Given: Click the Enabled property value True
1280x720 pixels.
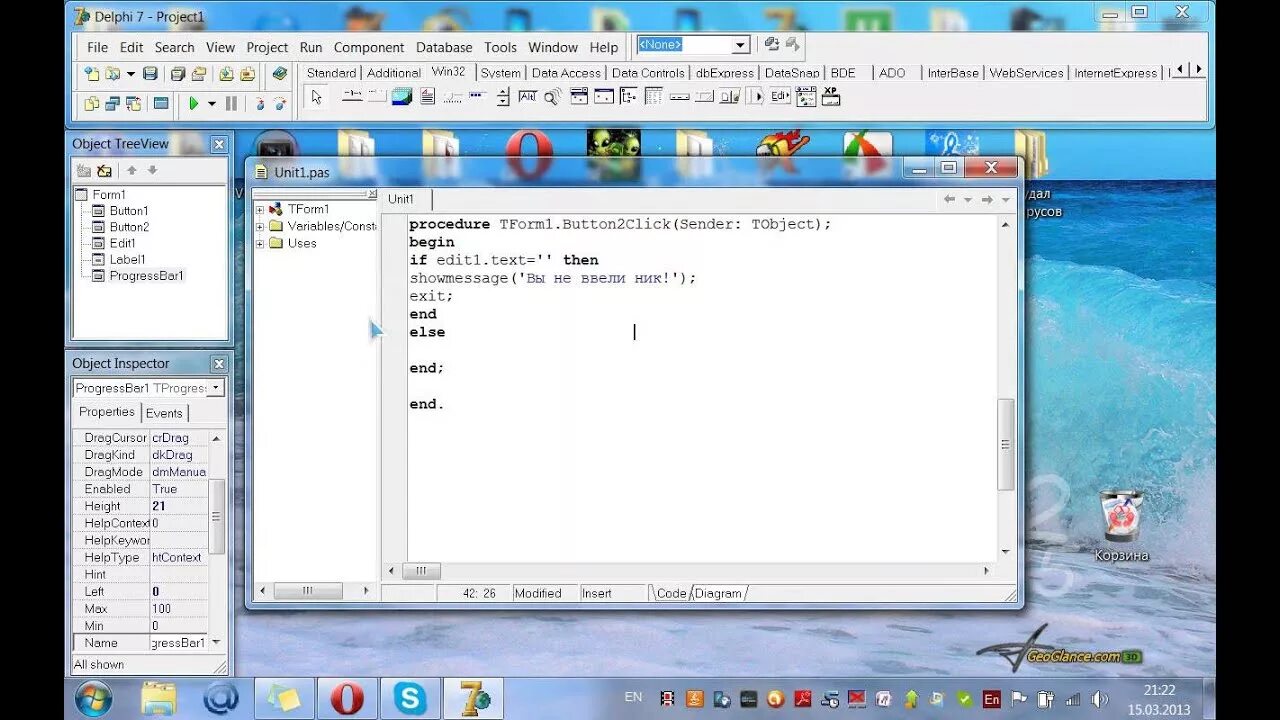Looking at the screenshot, I should click(x=179, y=489).
